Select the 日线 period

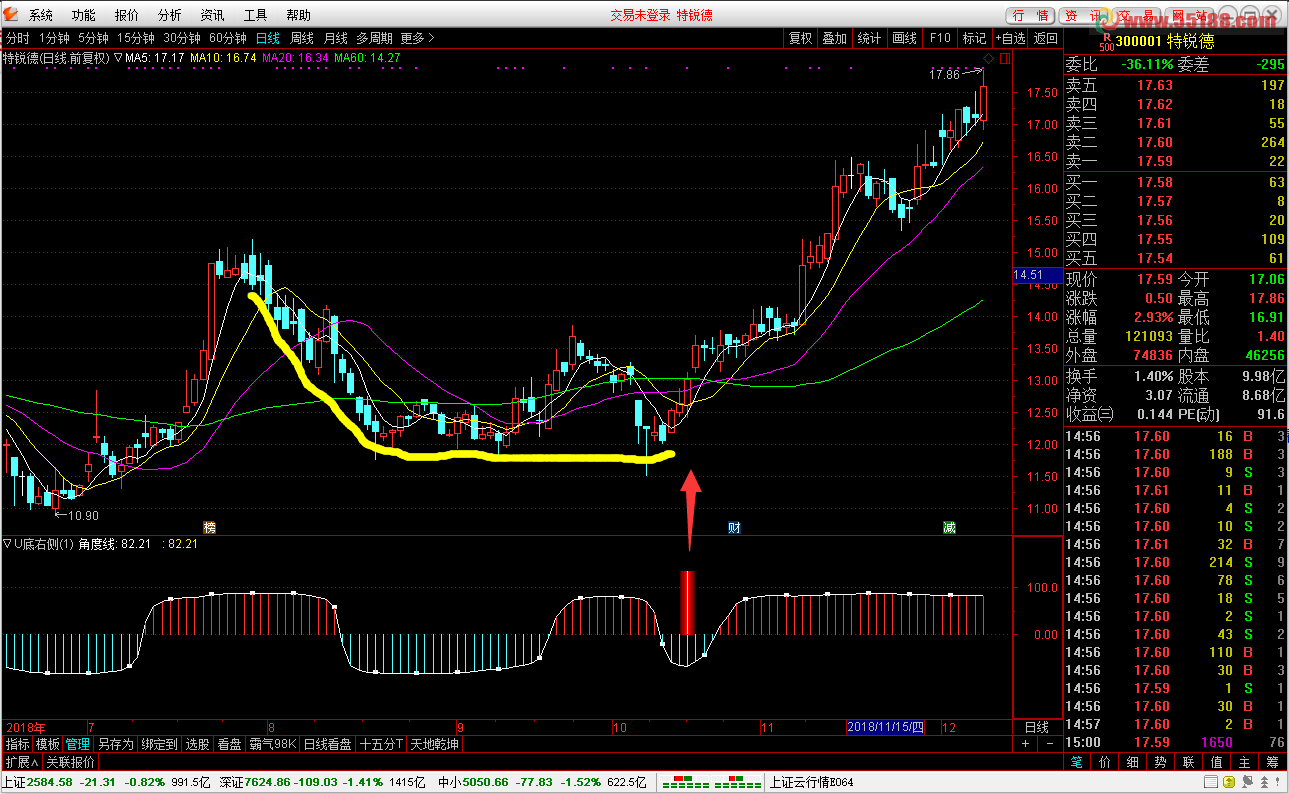tap(268, 38)
